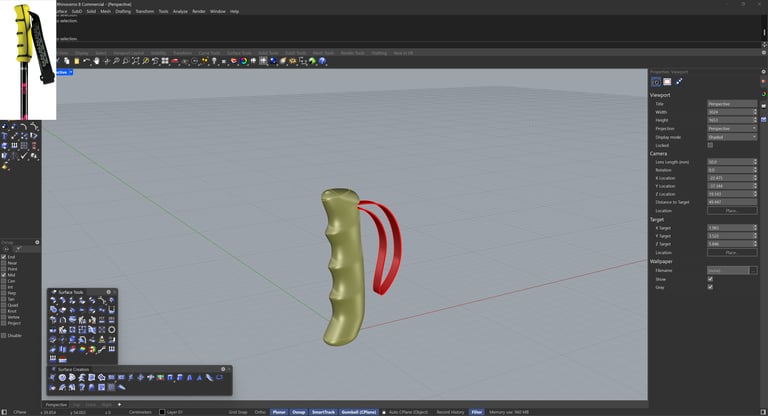The width and height of the screenshot is (768, 416).
Task: Open the Render menu
Action: 199,11
